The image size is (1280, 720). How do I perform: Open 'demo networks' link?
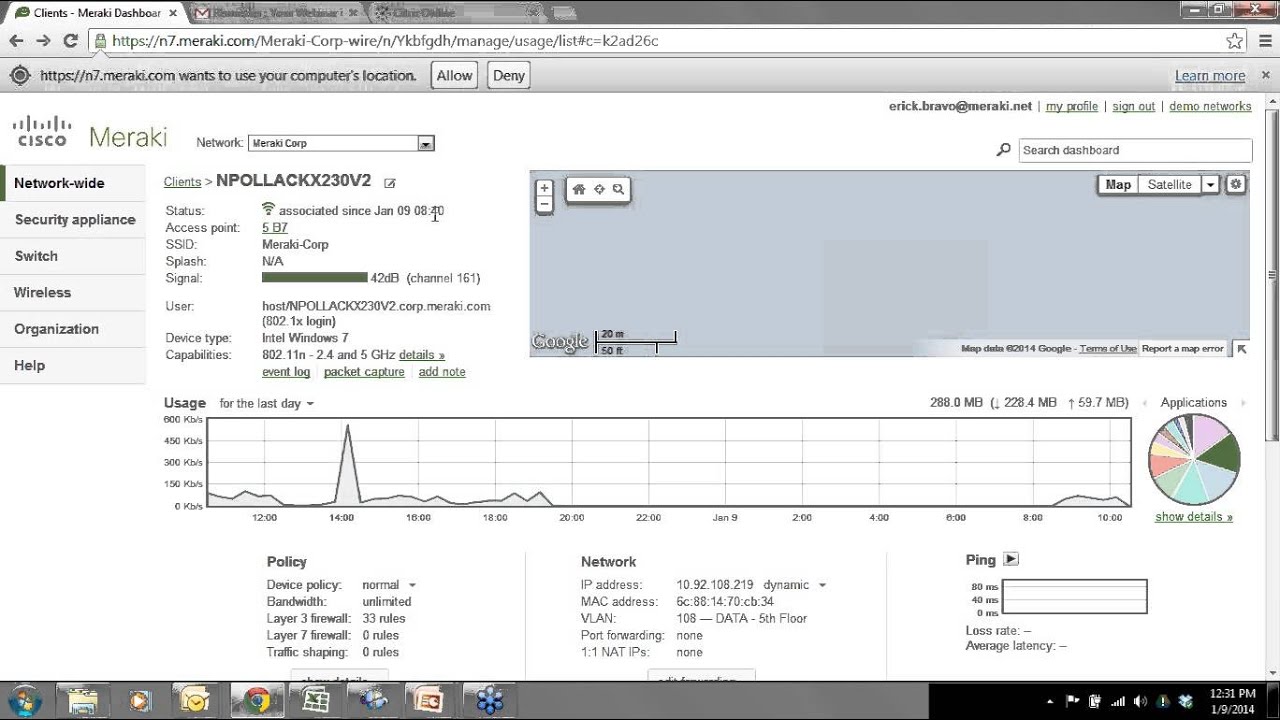click(x=1210, y=106)
